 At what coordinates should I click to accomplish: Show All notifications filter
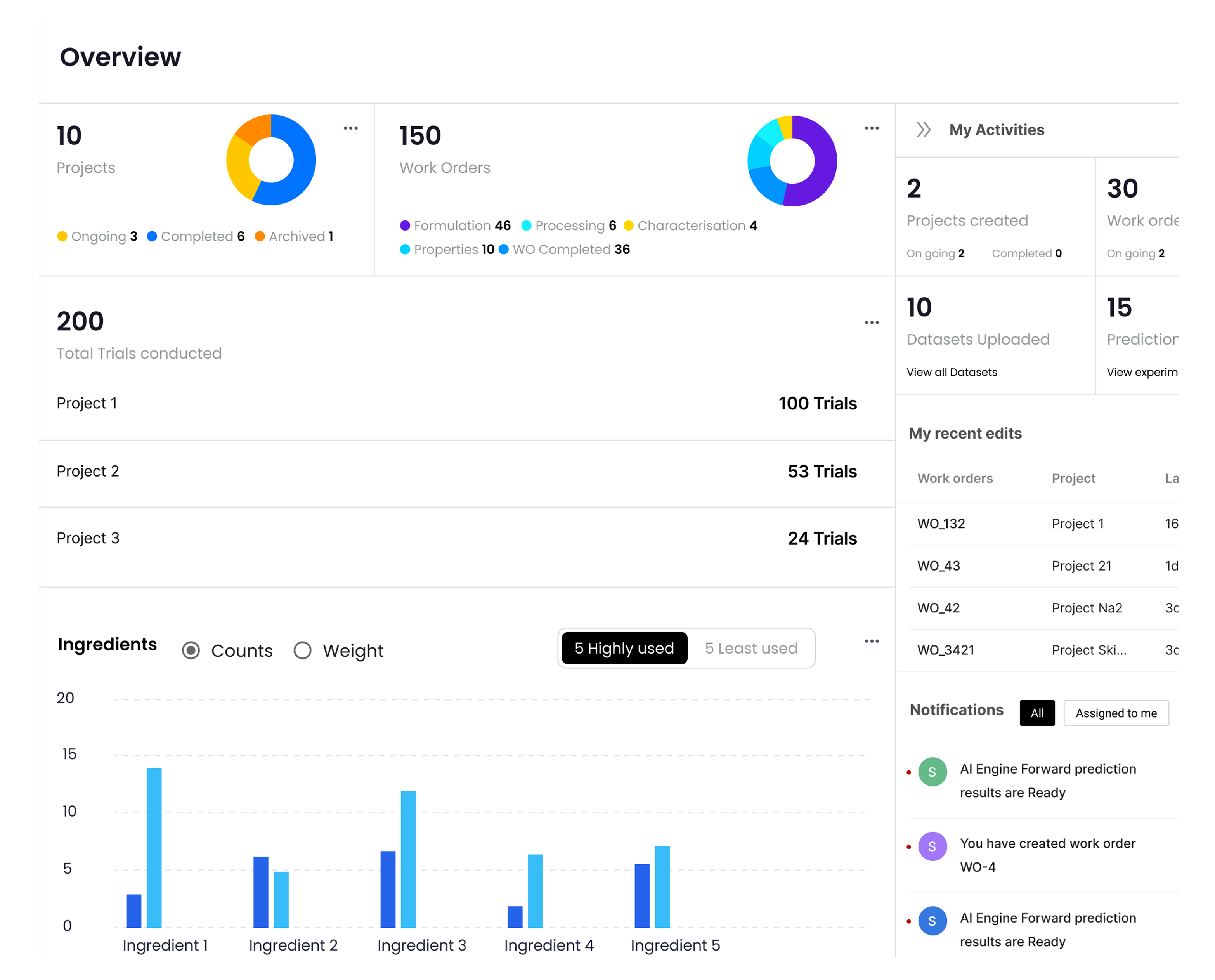1036,713
